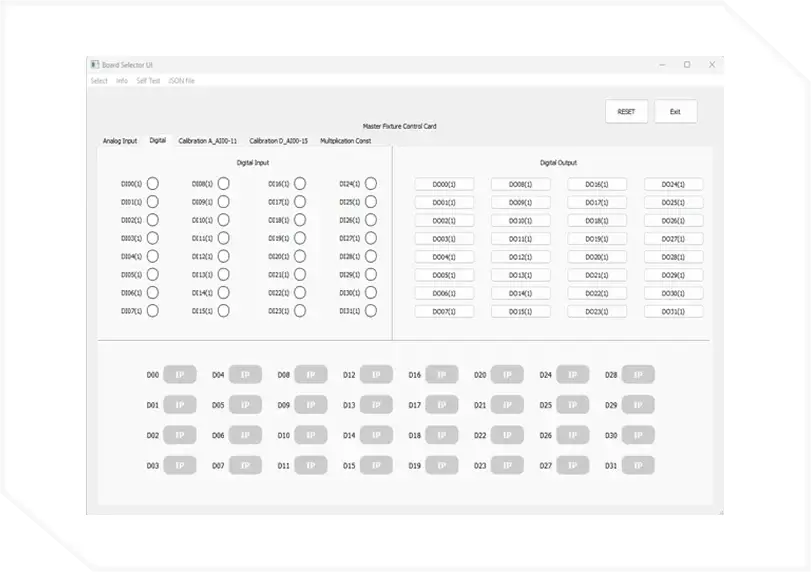This screenshot has height=572, width=811.
Task: Toggle the IP switch for D00
Action: 179,375
